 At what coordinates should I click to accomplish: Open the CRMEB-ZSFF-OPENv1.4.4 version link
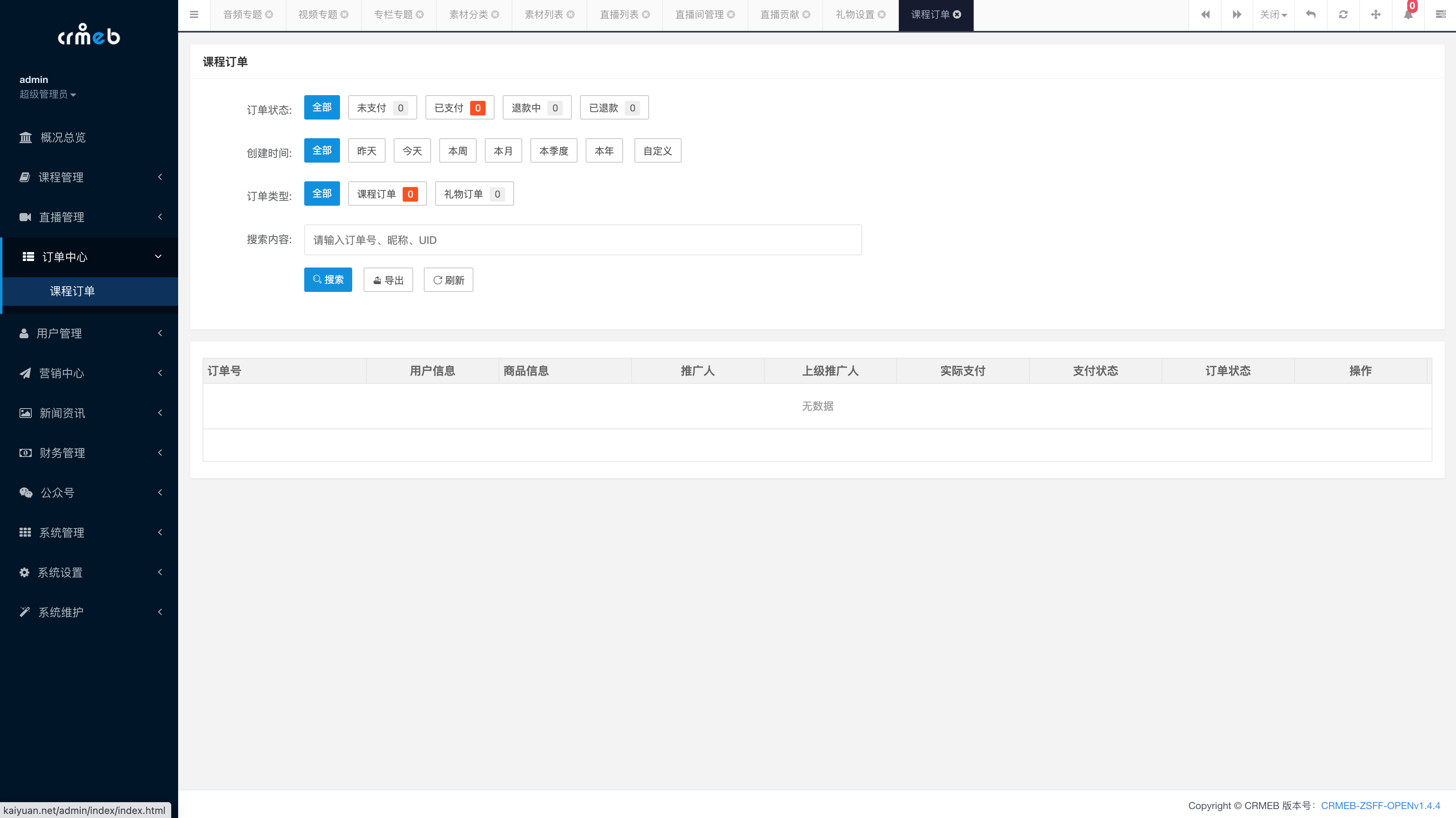tap(1380, 805)
